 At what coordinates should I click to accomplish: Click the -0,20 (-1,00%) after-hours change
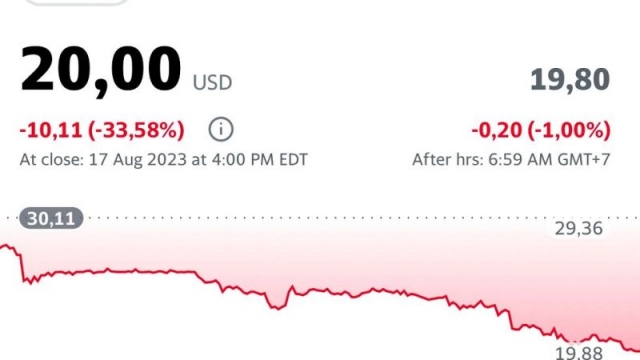541,130
